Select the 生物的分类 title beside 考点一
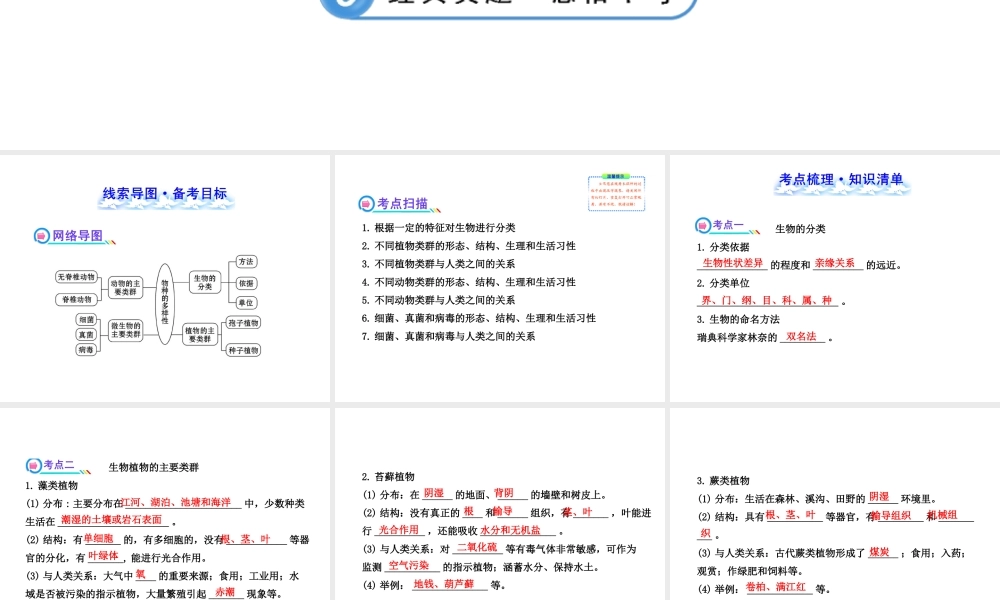This screenshot has height=600, width=1000. click(800, 229)
